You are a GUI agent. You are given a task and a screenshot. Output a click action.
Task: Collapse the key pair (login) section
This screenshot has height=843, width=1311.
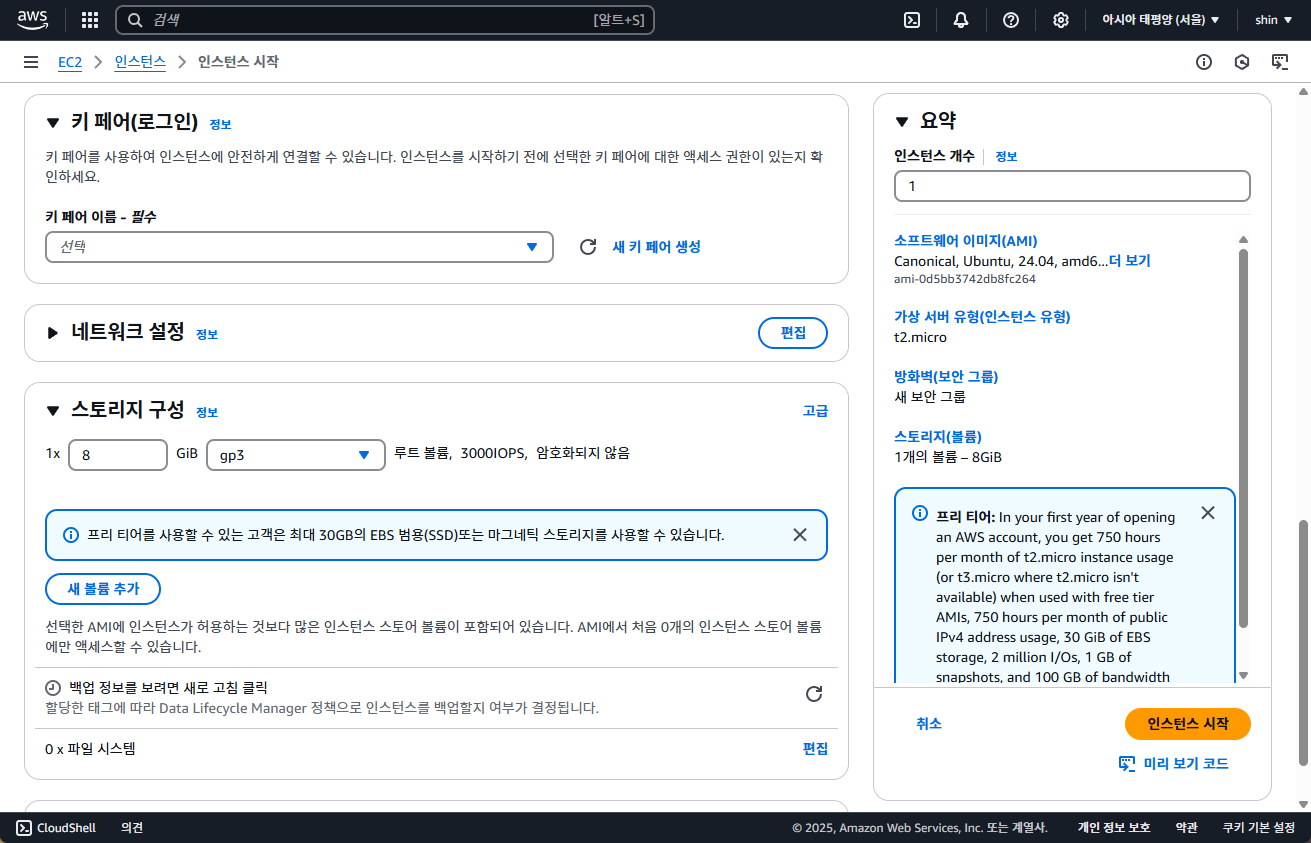coord(53,123)
